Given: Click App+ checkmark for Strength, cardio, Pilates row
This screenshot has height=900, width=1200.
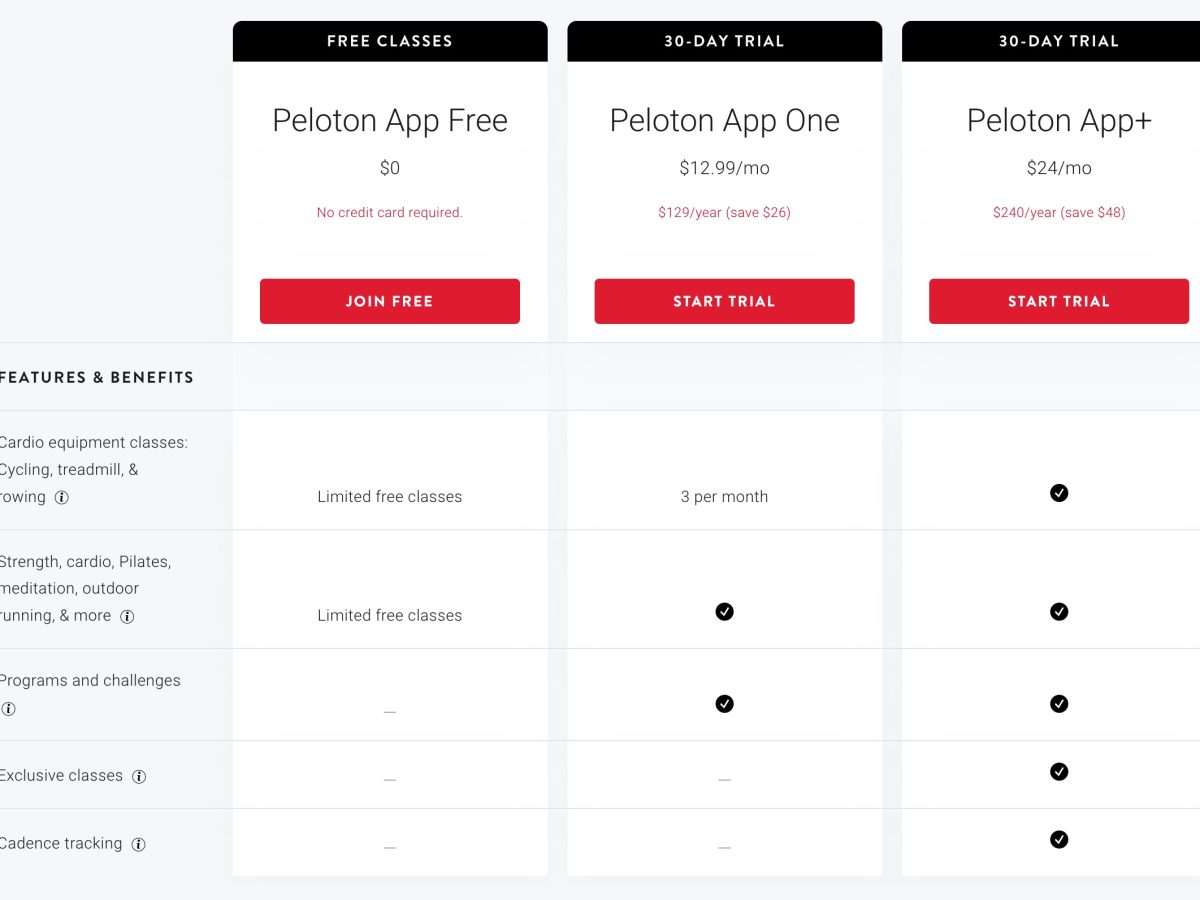Looking at the screenshot, I should 1059,612.
